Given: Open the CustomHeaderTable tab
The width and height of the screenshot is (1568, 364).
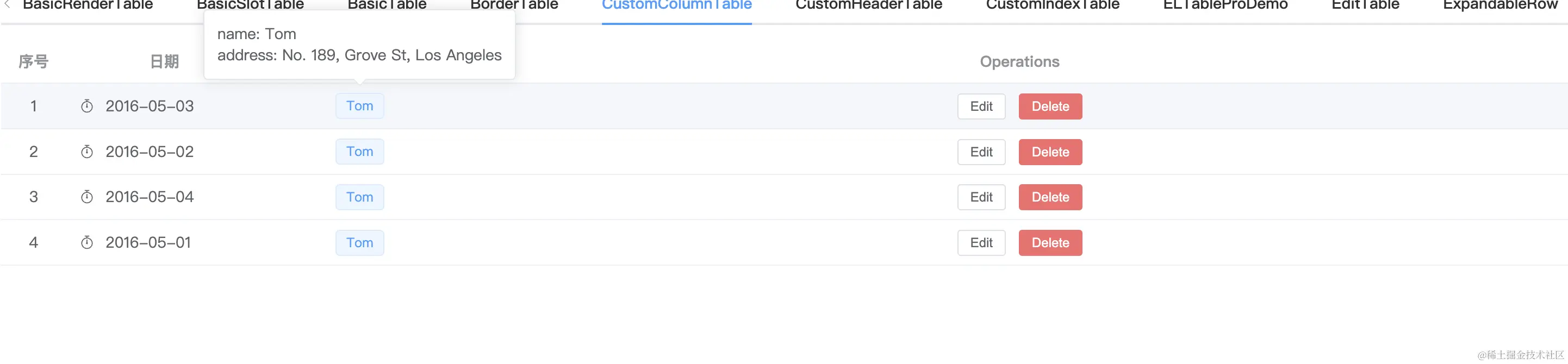Looking at the screenshot, I should coord(868,6).
